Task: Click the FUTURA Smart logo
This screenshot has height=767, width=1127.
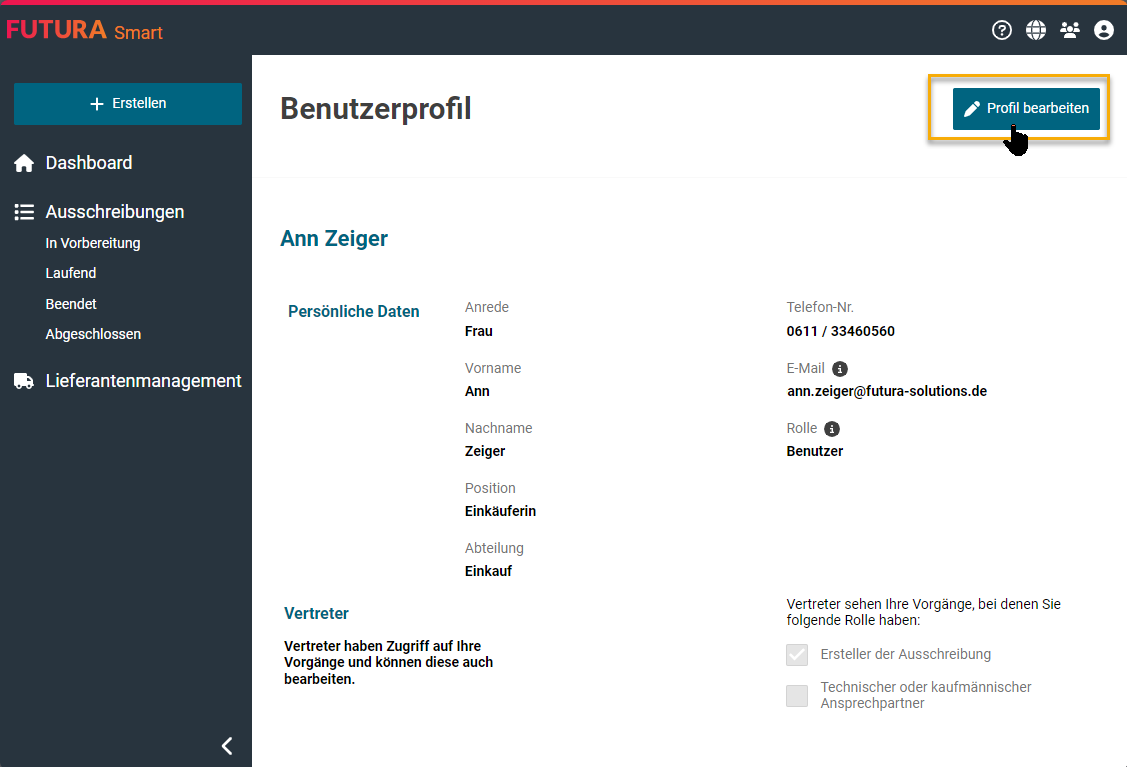Action: (x=85, y=30)
